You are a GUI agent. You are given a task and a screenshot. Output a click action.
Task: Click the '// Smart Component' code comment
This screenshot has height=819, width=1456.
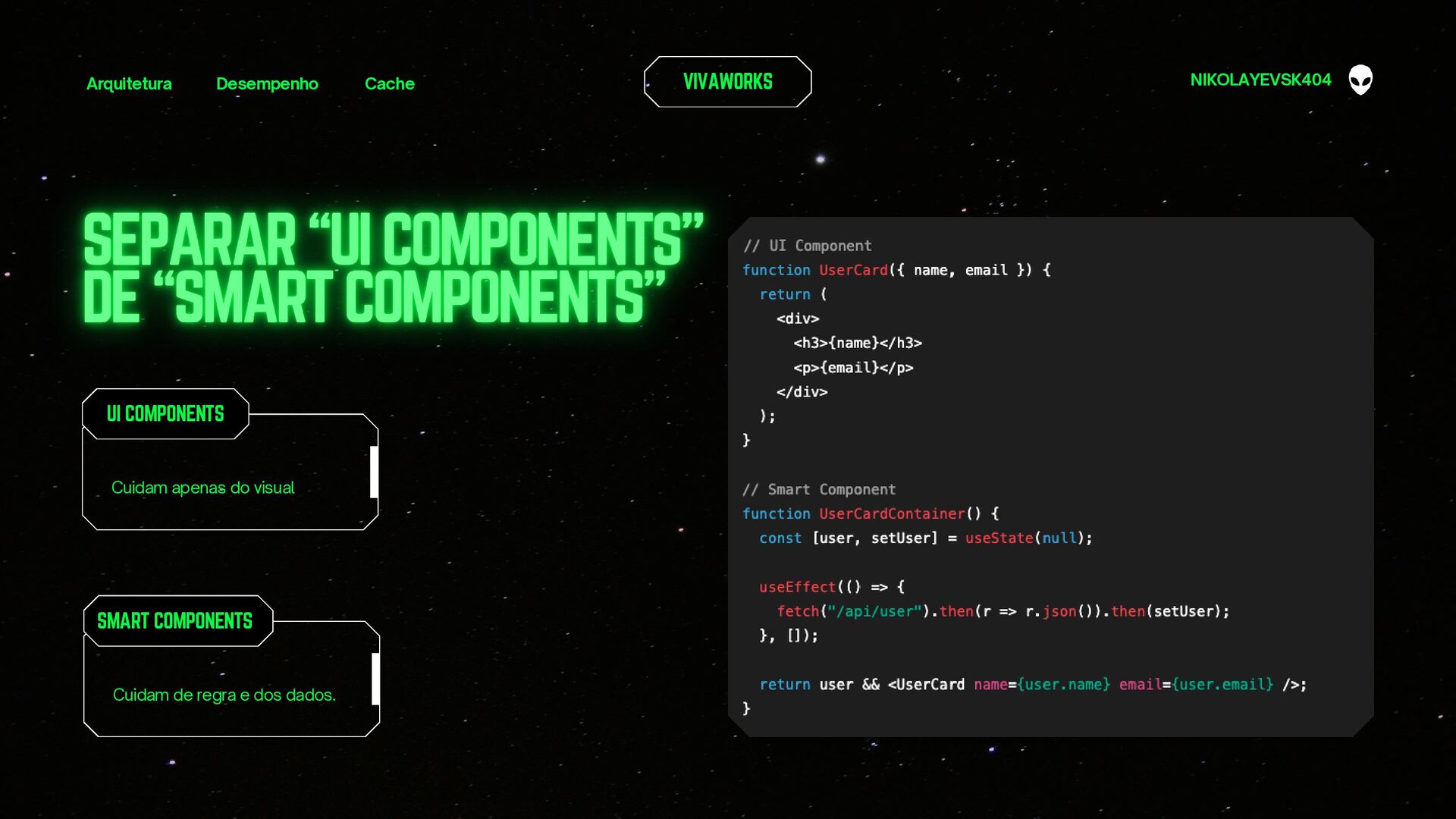pyautogui.click(x=819, y=489)
